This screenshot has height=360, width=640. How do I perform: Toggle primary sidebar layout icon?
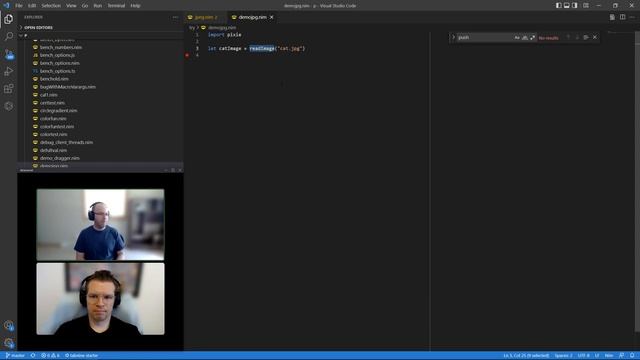pos(558,6)
